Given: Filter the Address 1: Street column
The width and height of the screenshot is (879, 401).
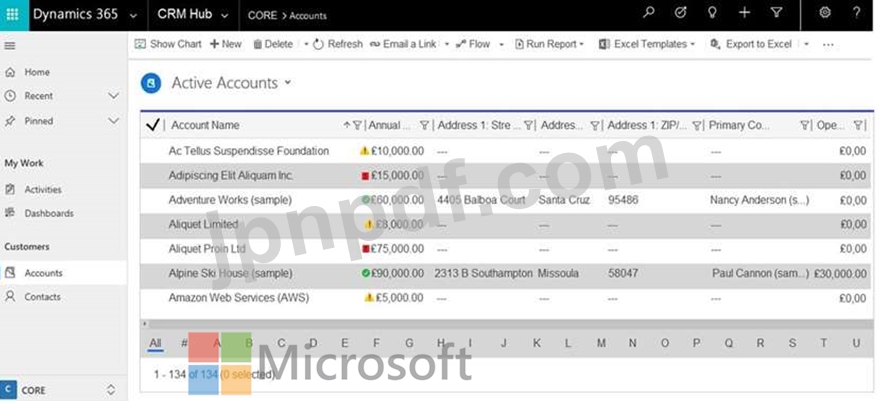Looking at the screenshot, I should point(528,125).
